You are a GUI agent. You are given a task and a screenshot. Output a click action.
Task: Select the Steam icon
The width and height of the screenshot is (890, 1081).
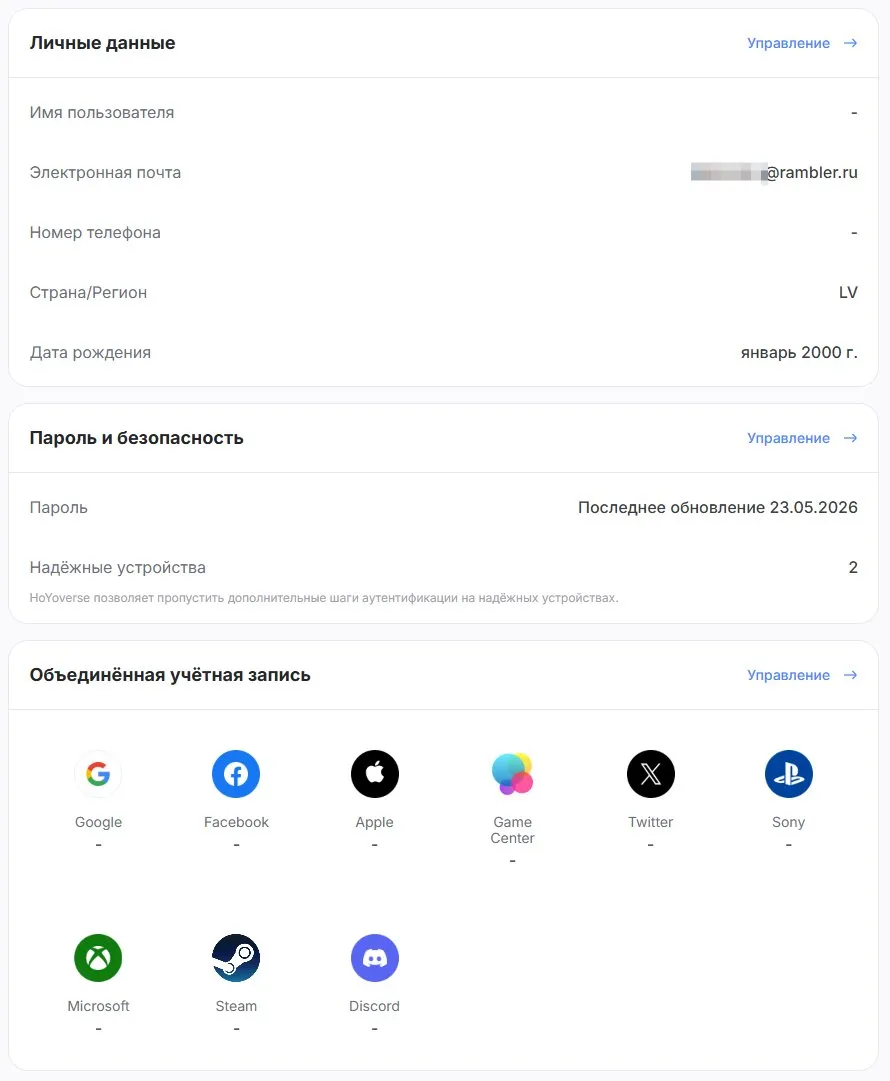coord(236,958)
